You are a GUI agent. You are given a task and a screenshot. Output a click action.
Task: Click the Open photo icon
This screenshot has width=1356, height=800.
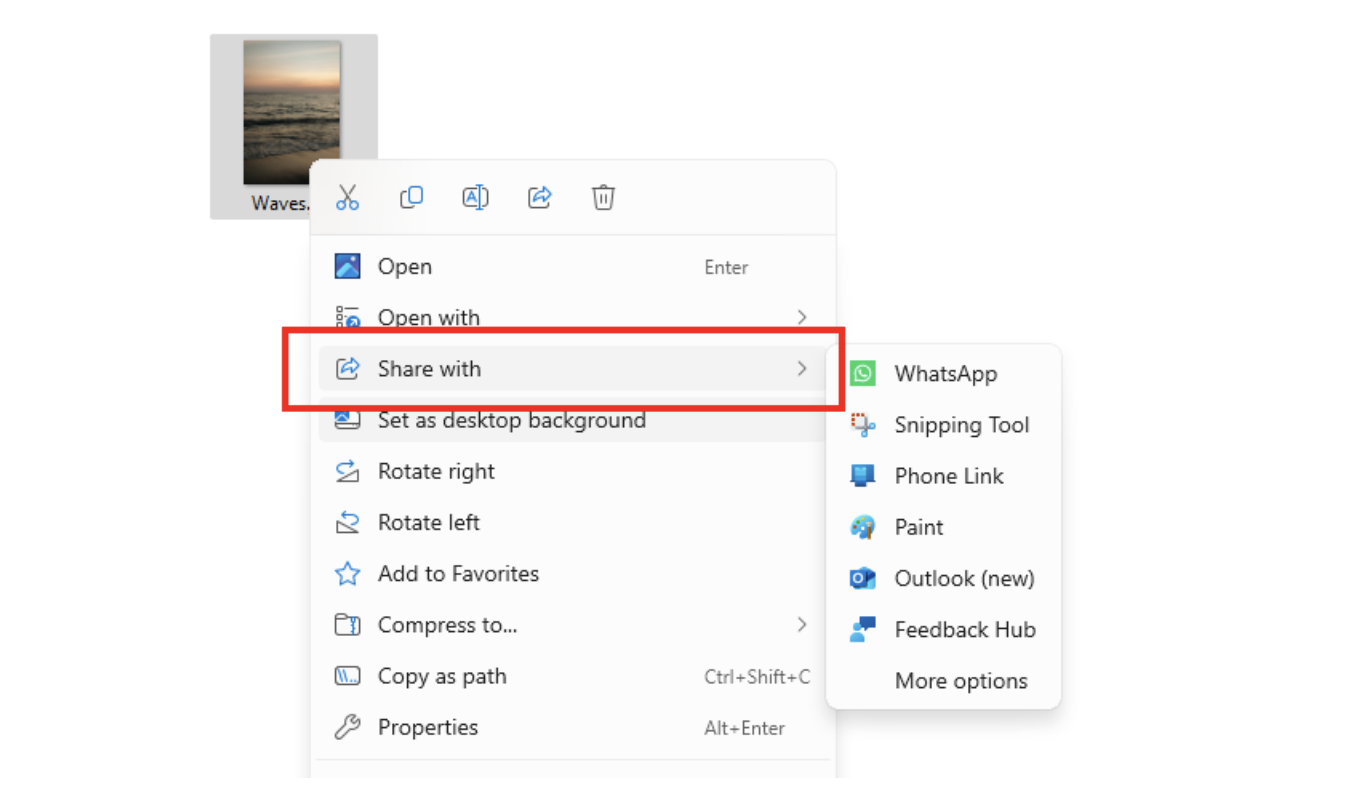tap(347, 266)
